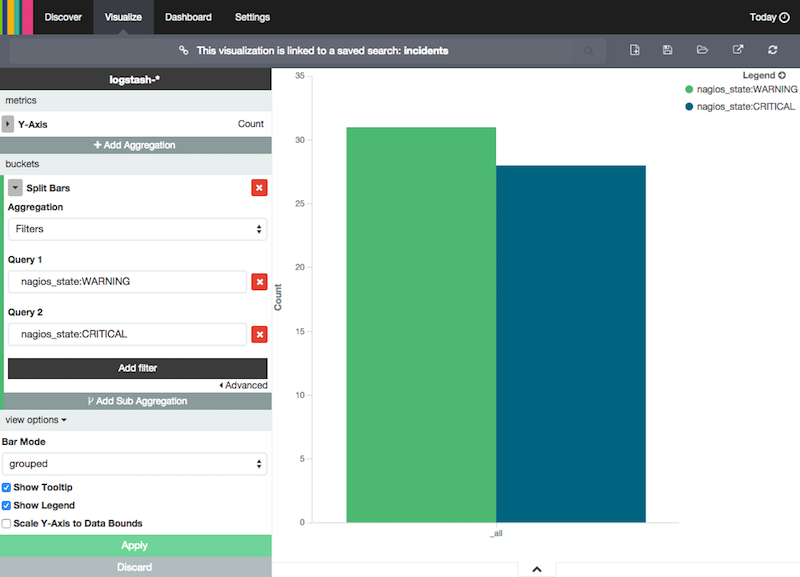The height and width of the screenshot is (577, 800).
Task: Click the search magnifier icon
Action: point(589,51)
